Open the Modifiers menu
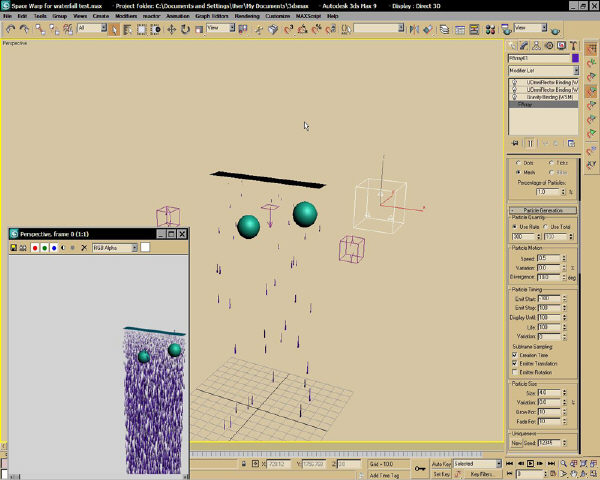The height and width of the screenshot is (480, 600). click(126, 16)
